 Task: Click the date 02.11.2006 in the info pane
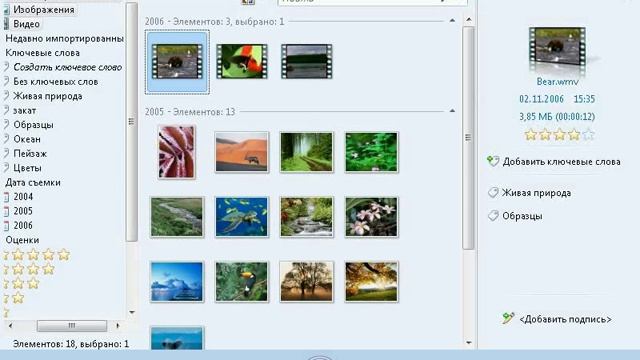[x=541, y=99]
